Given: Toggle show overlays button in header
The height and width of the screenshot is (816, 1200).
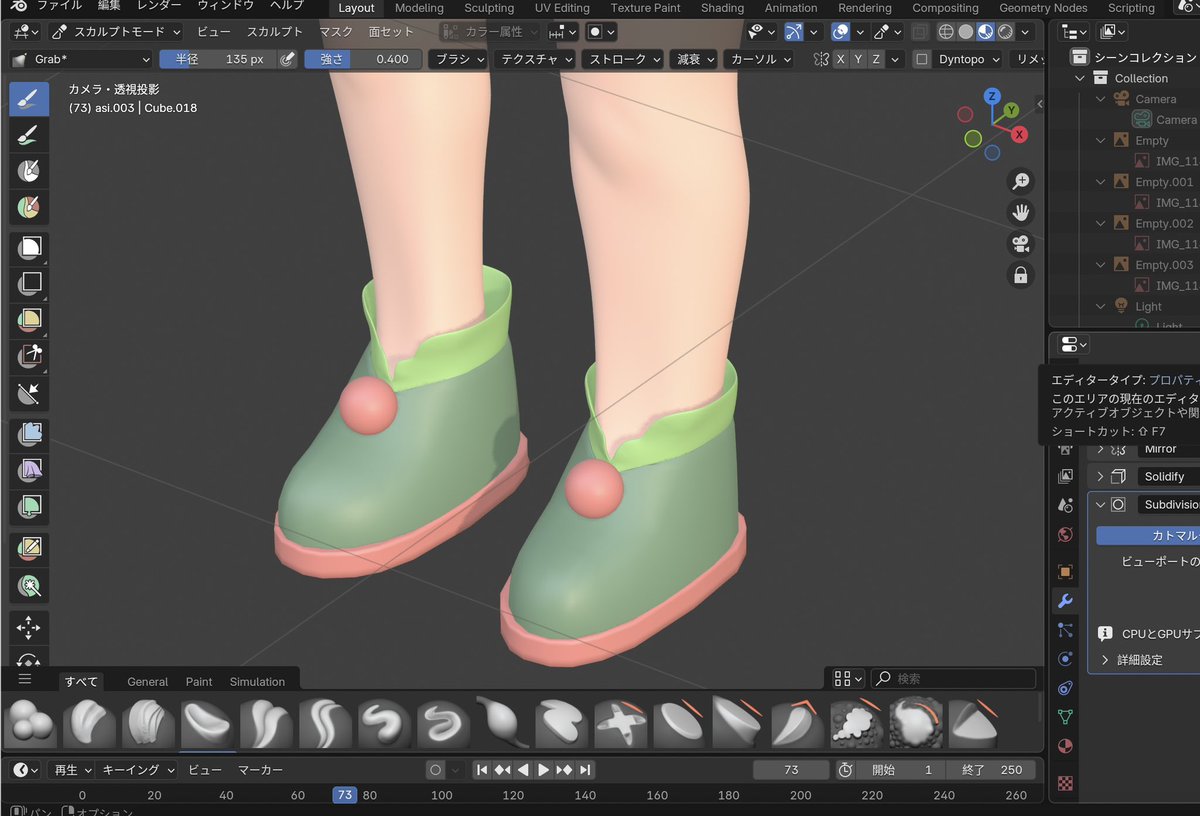Looking at the screenshot, I should point(841,32).
